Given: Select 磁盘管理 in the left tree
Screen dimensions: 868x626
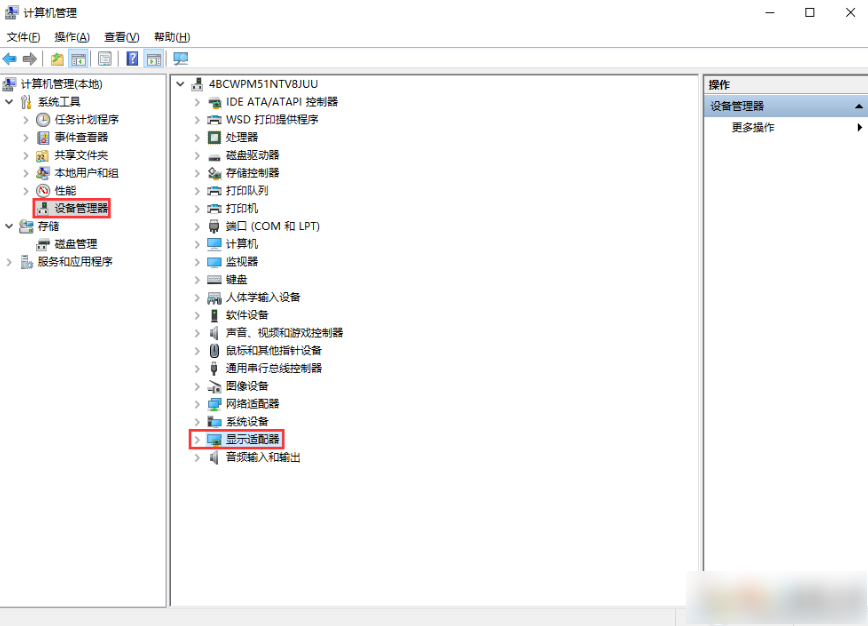Looking at the screenshot, I should 75,244.
